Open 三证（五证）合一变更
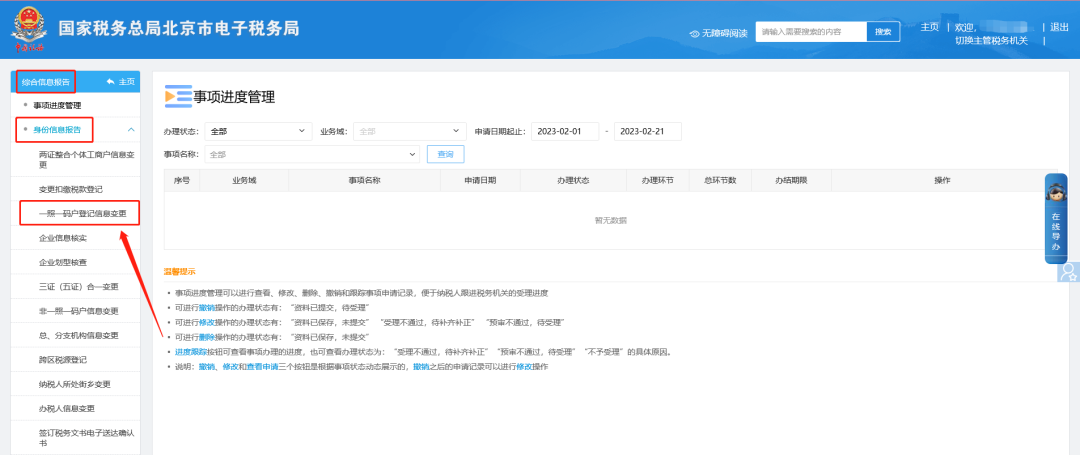Screen dimensions: 1080x455 (x=79, y=286)
